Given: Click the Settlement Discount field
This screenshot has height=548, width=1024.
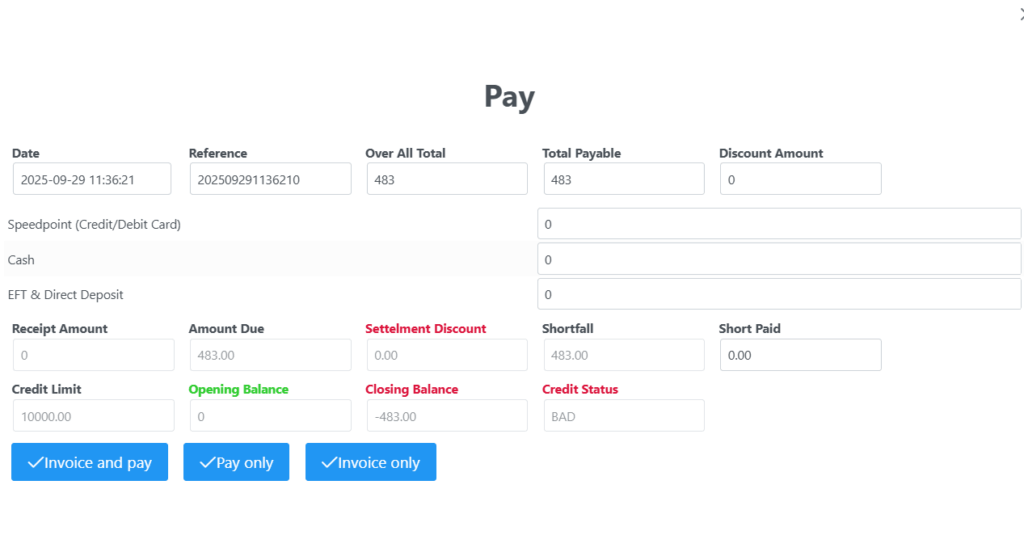Looking at the screenshot, I should [x=446, y=355].
